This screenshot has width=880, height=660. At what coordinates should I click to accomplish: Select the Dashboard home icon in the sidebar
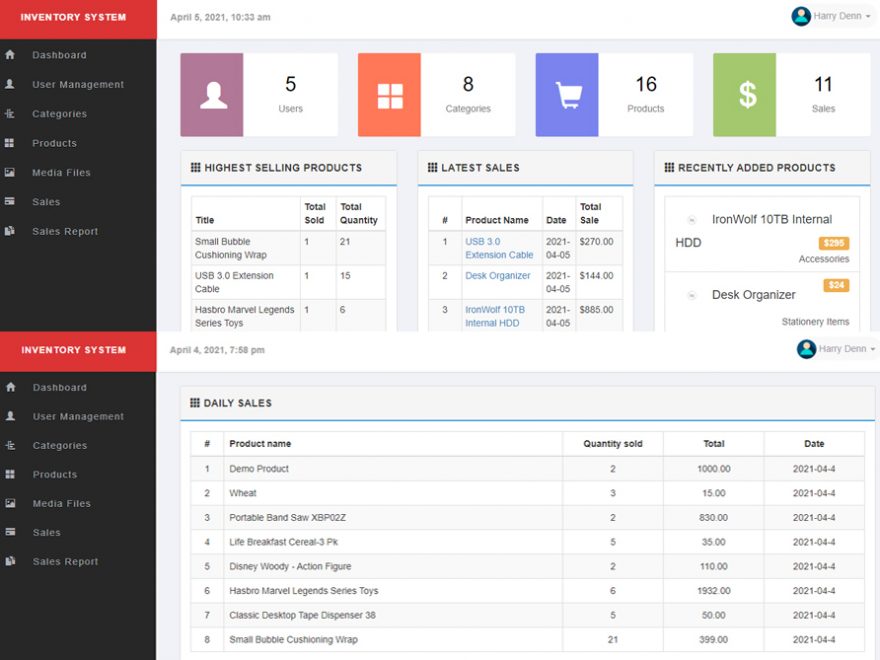(x=12, y=55)
